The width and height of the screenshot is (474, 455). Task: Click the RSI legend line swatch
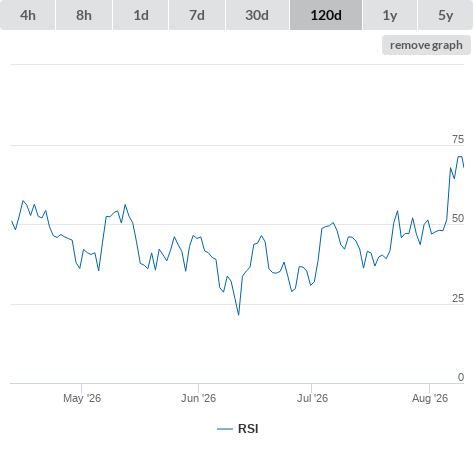tap(225, 429)
